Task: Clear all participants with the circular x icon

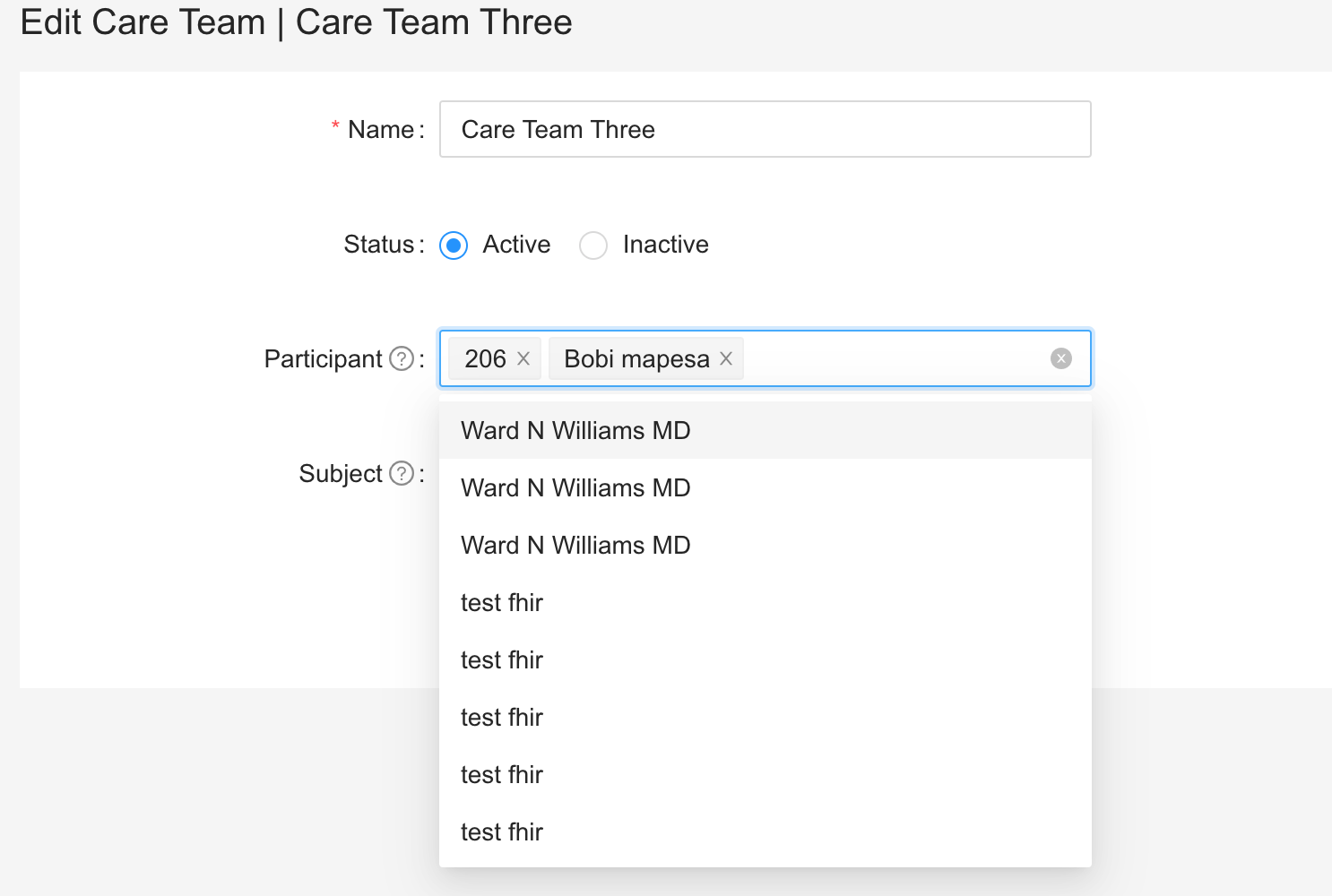Action: (x=1061, y=358)
